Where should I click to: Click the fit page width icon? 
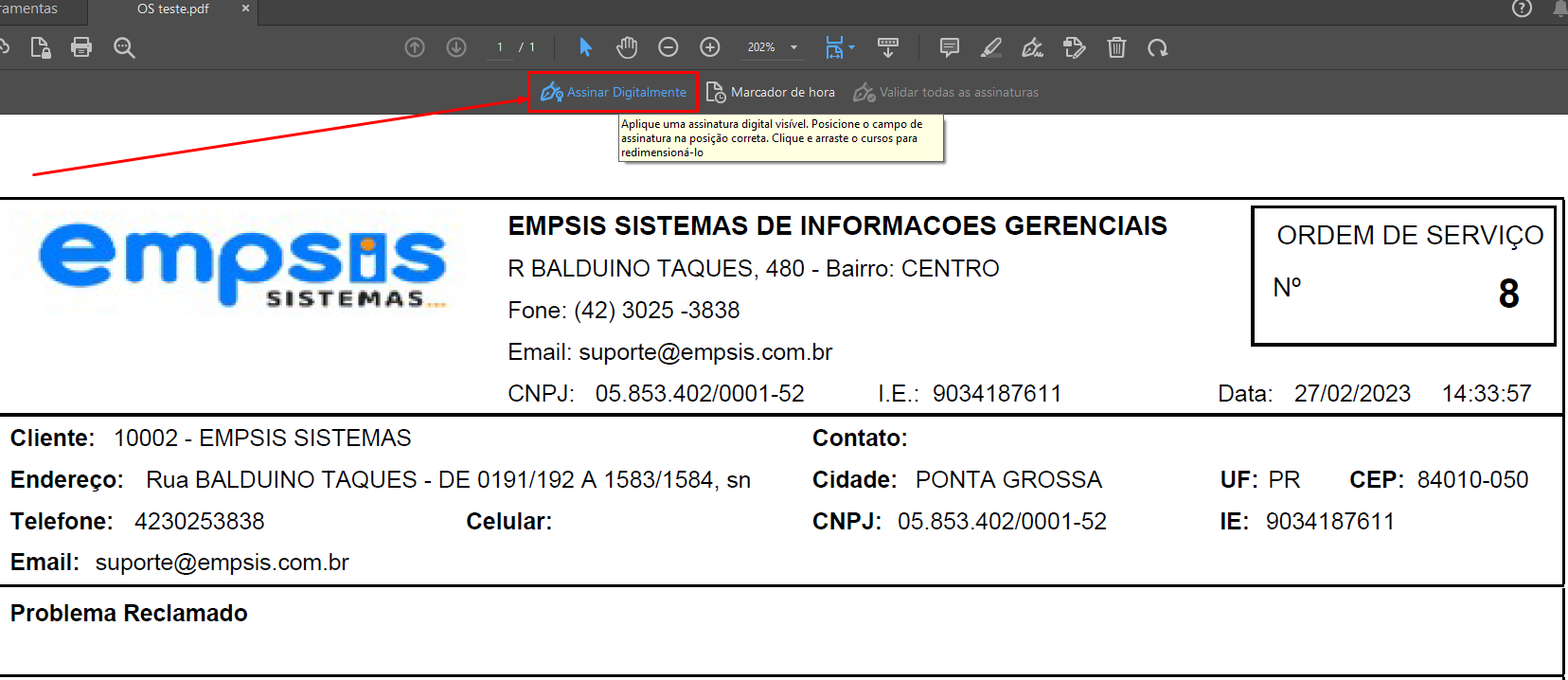[x=834, y=47]
